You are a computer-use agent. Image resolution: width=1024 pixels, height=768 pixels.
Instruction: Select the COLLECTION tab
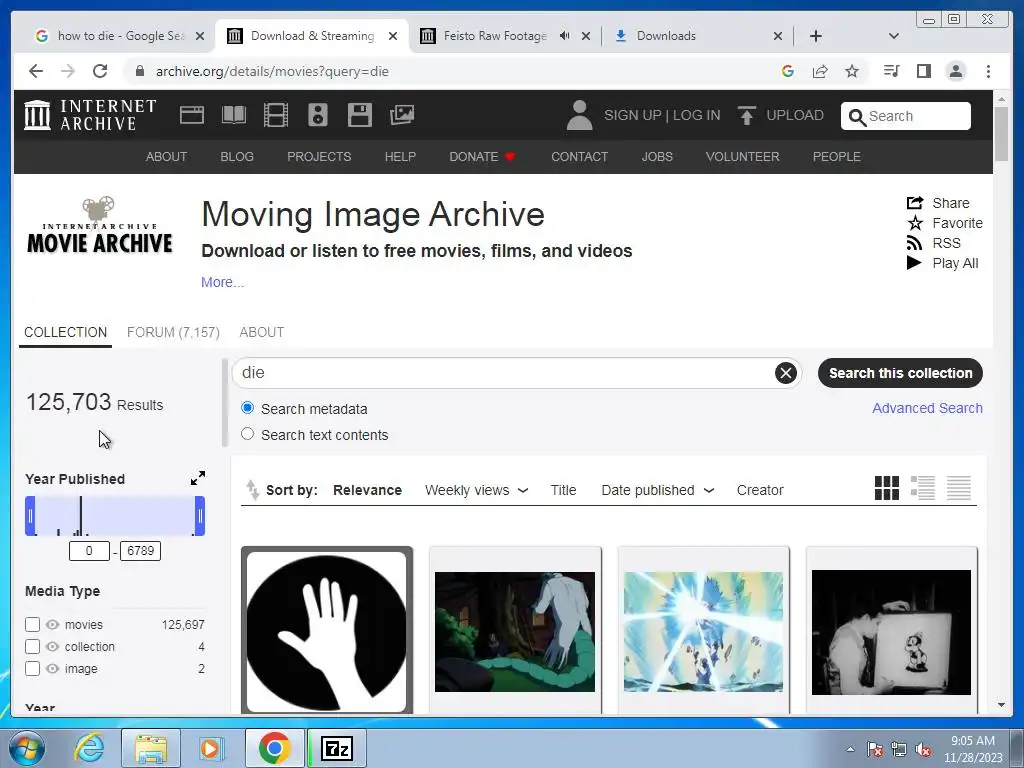coord(65,332)
